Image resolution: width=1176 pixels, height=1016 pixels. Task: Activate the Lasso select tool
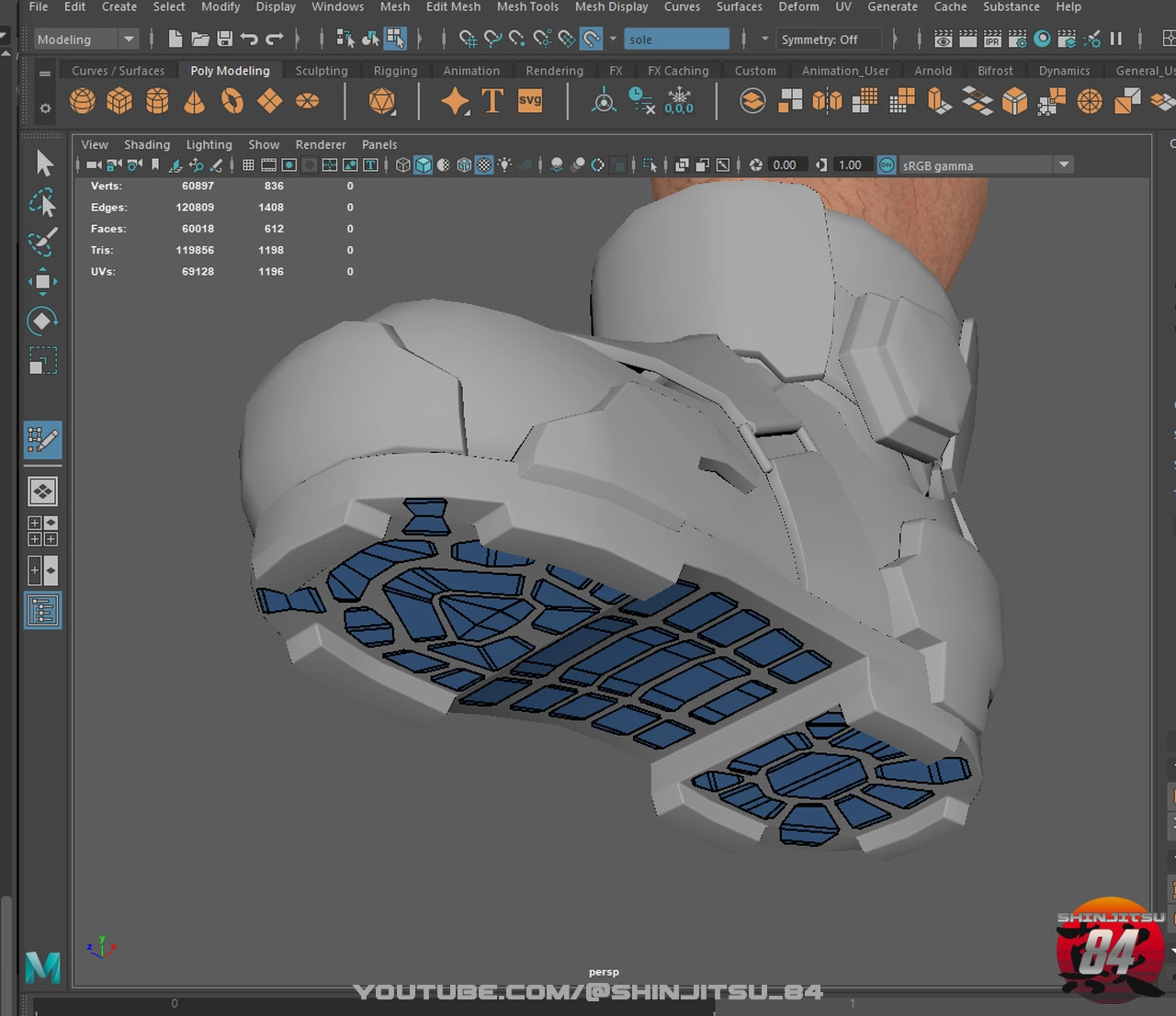pyautogui.click(x=42, y=203)
